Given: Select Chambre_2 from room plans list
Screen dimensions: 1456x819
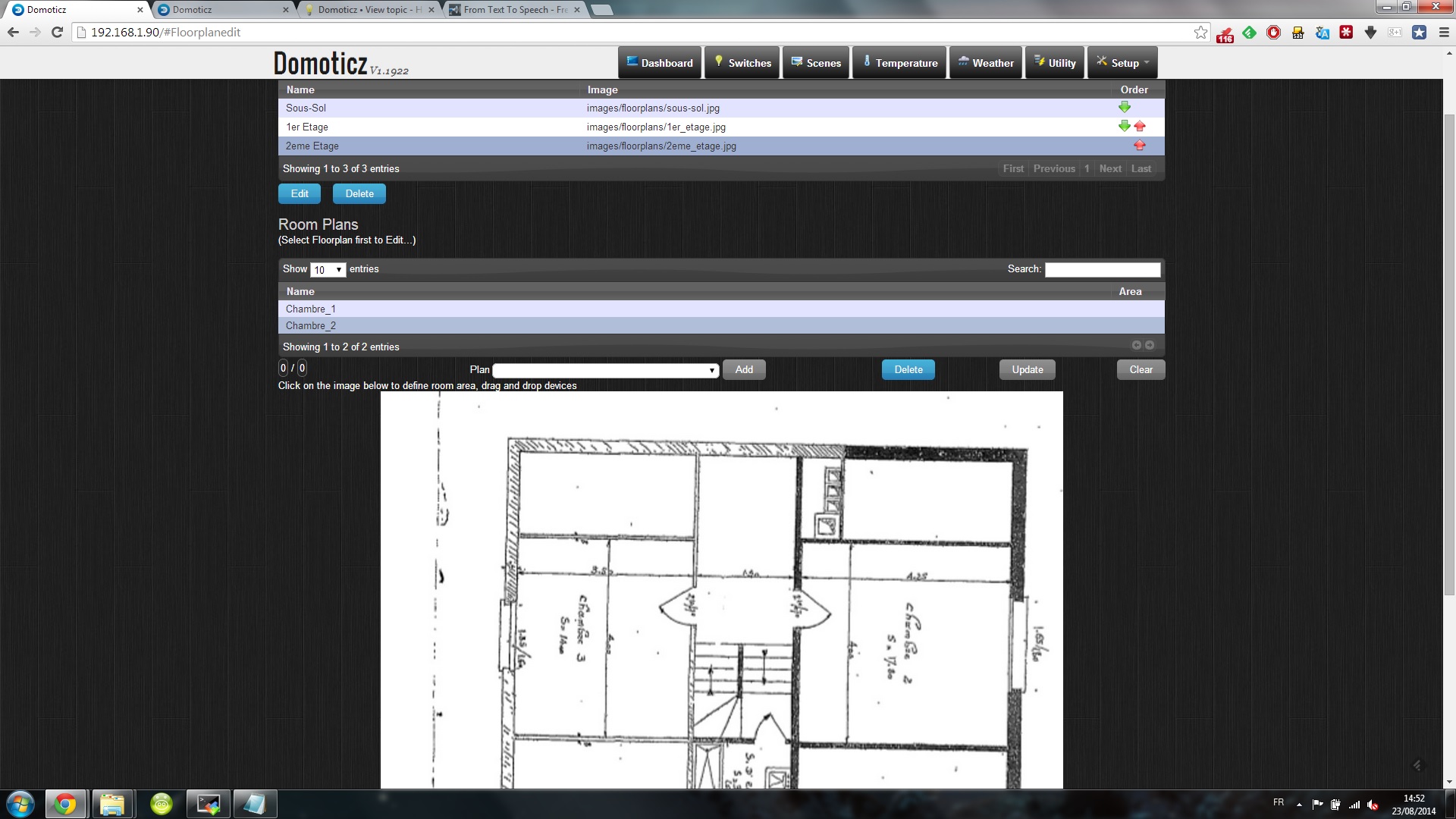Looking at the screenshot, I should [311, 325].
